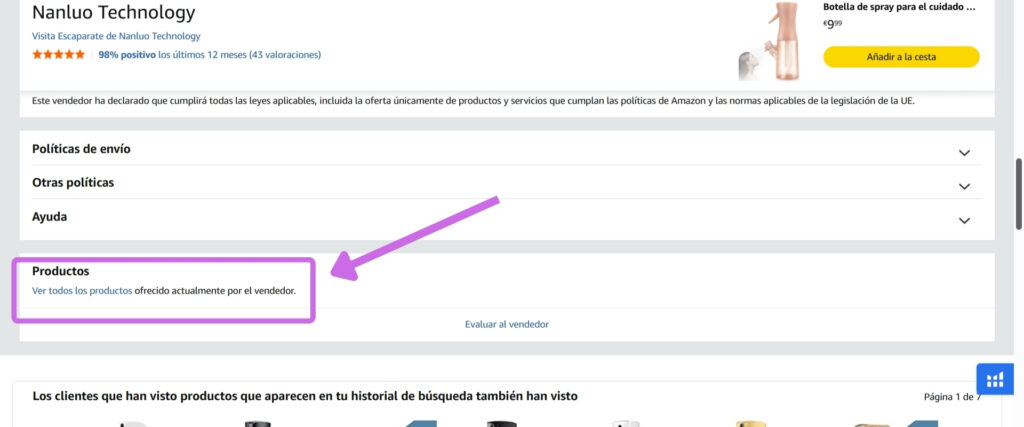Expand the Otras políticas chevron arrow

coord(964,186)
